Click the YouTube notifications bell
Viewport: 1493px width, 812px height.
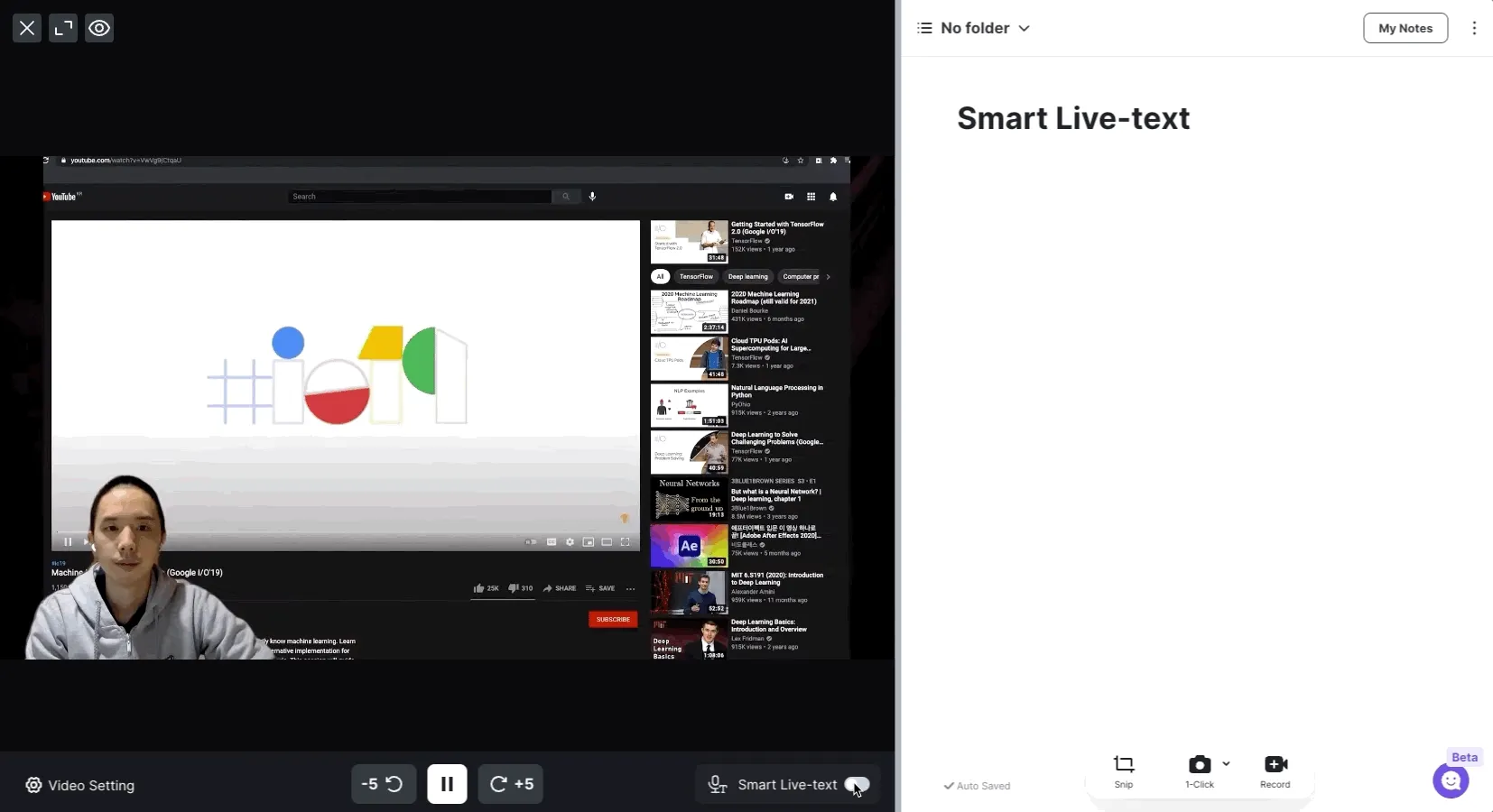(x=833, y=197)
